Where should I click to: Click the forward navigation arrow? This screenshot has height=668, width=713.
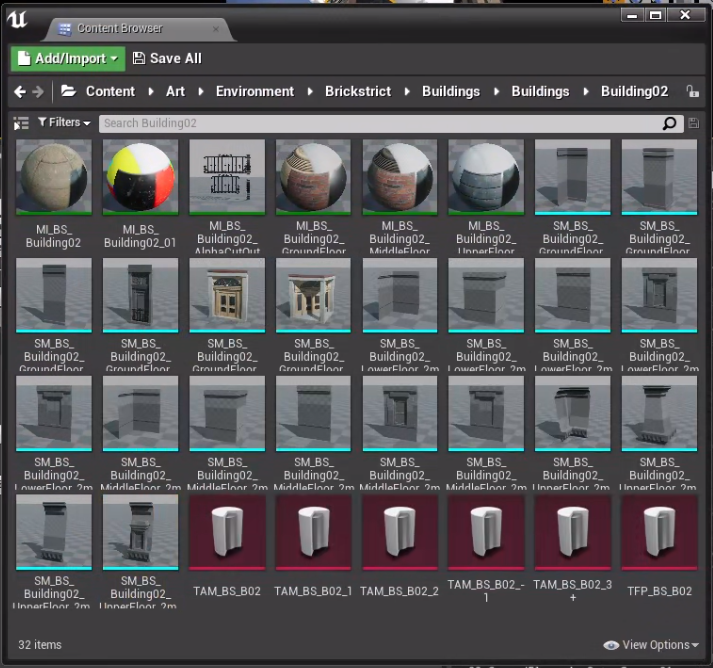38,91
